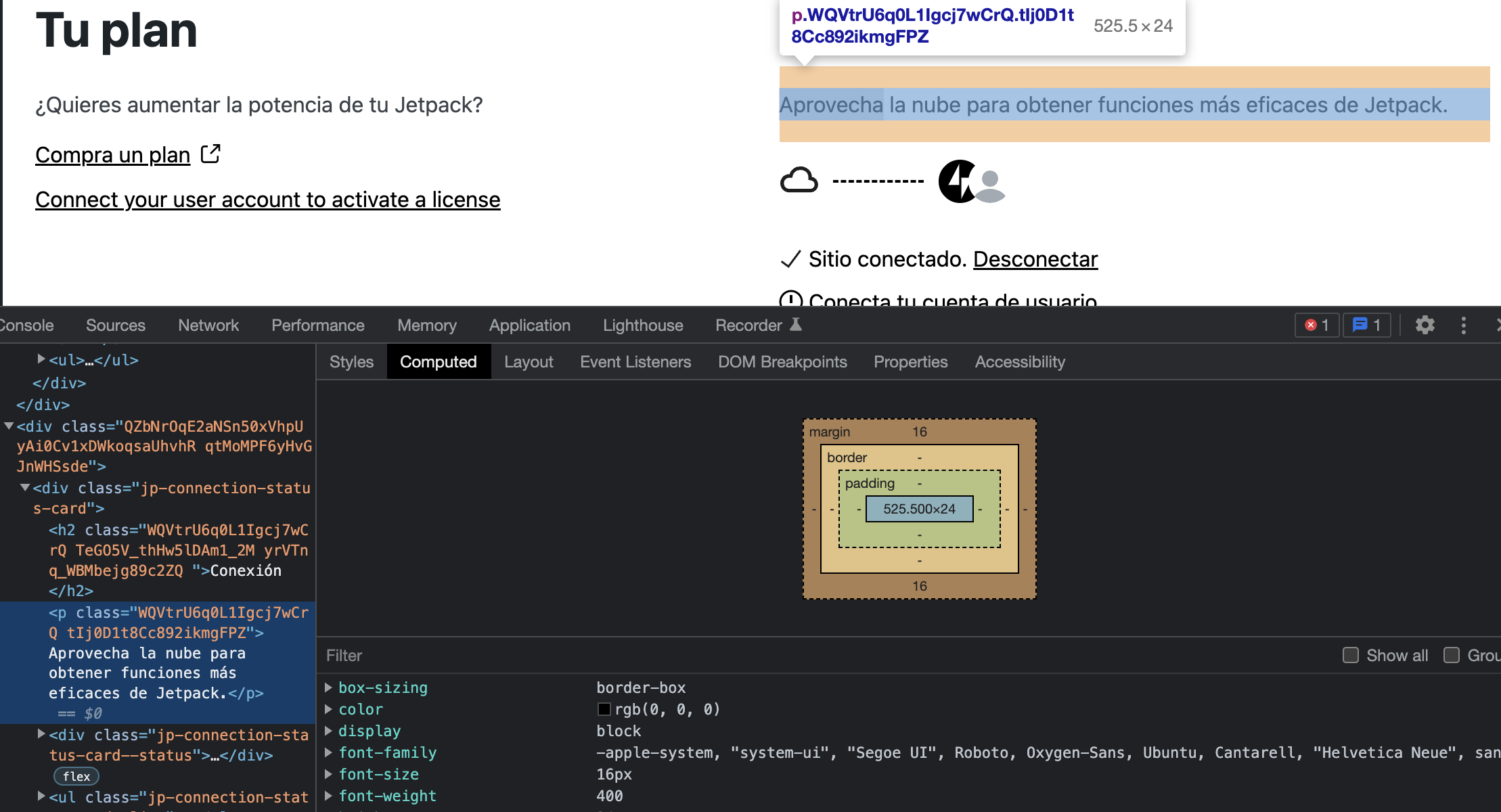The image size is (1501, 812).
Task: Click the black color swatch for rgb(0, 0, 0)
Action: click(x=604, y=709)
